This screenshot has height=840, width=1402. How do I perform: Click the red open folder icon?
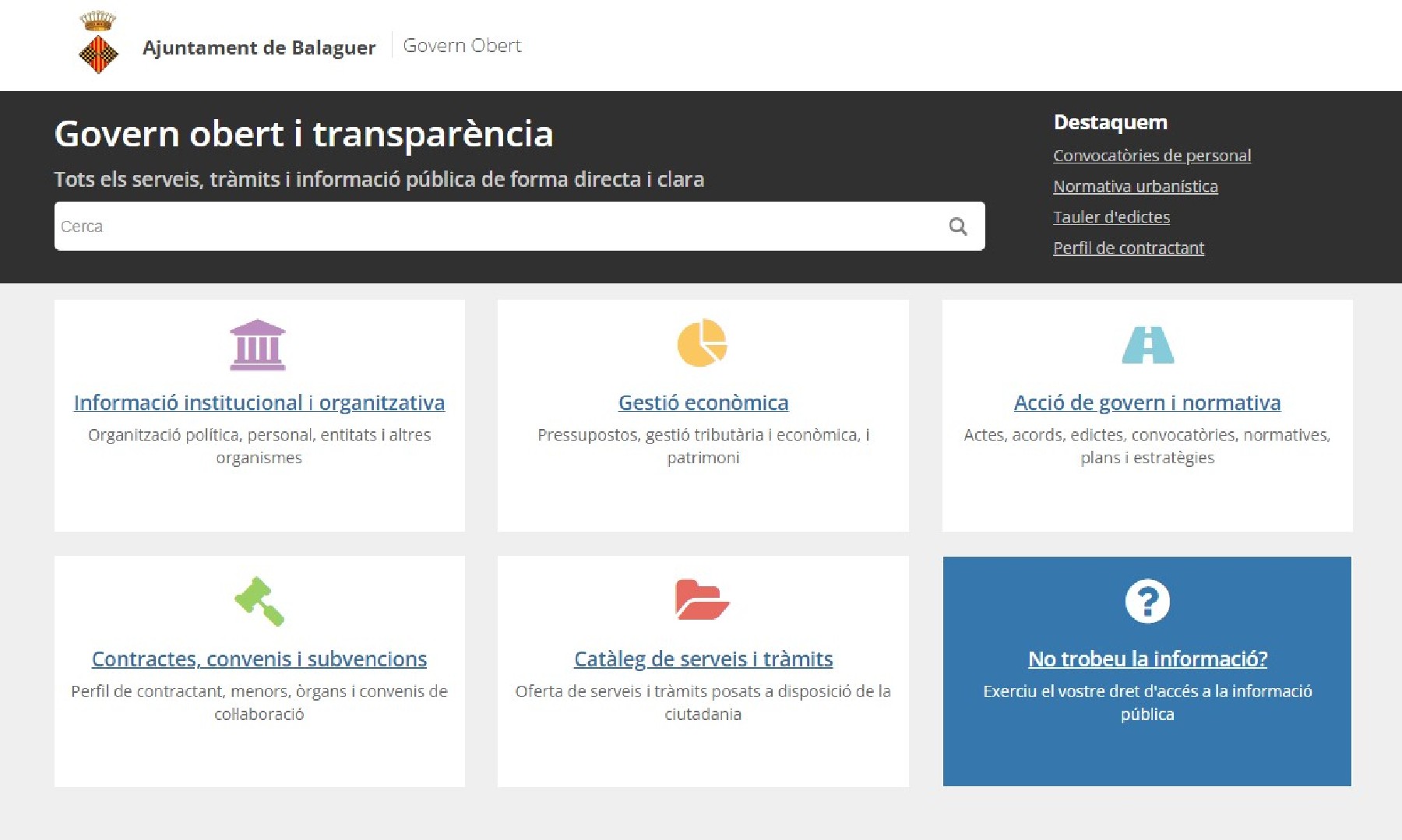click(x=702, y=599)
